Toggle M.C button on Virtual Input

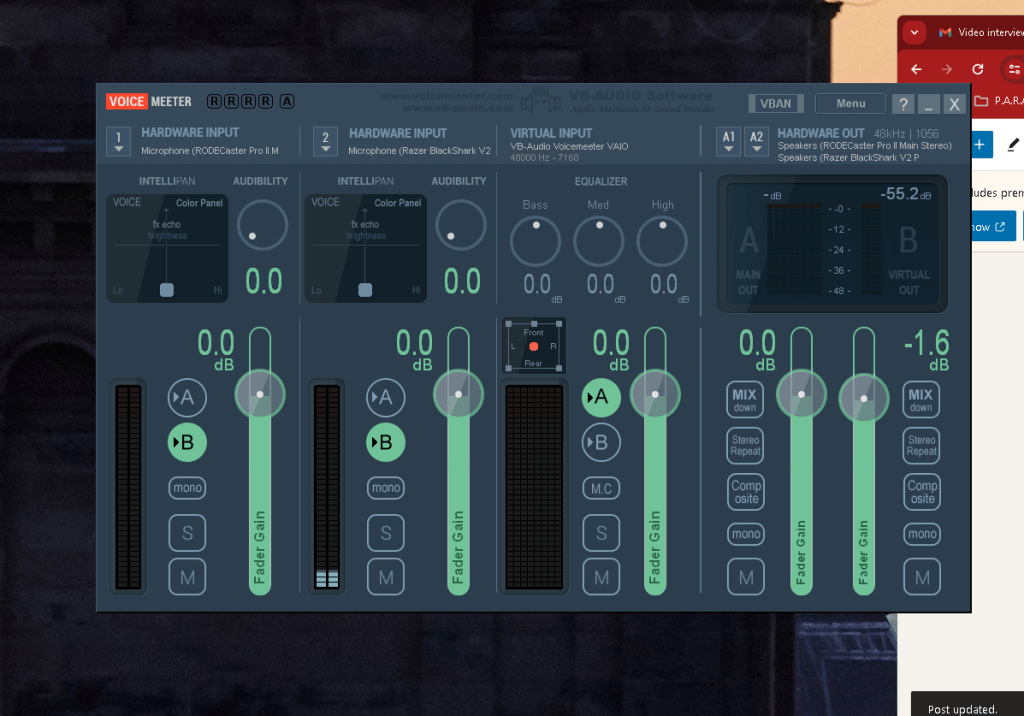coord(601,489)
